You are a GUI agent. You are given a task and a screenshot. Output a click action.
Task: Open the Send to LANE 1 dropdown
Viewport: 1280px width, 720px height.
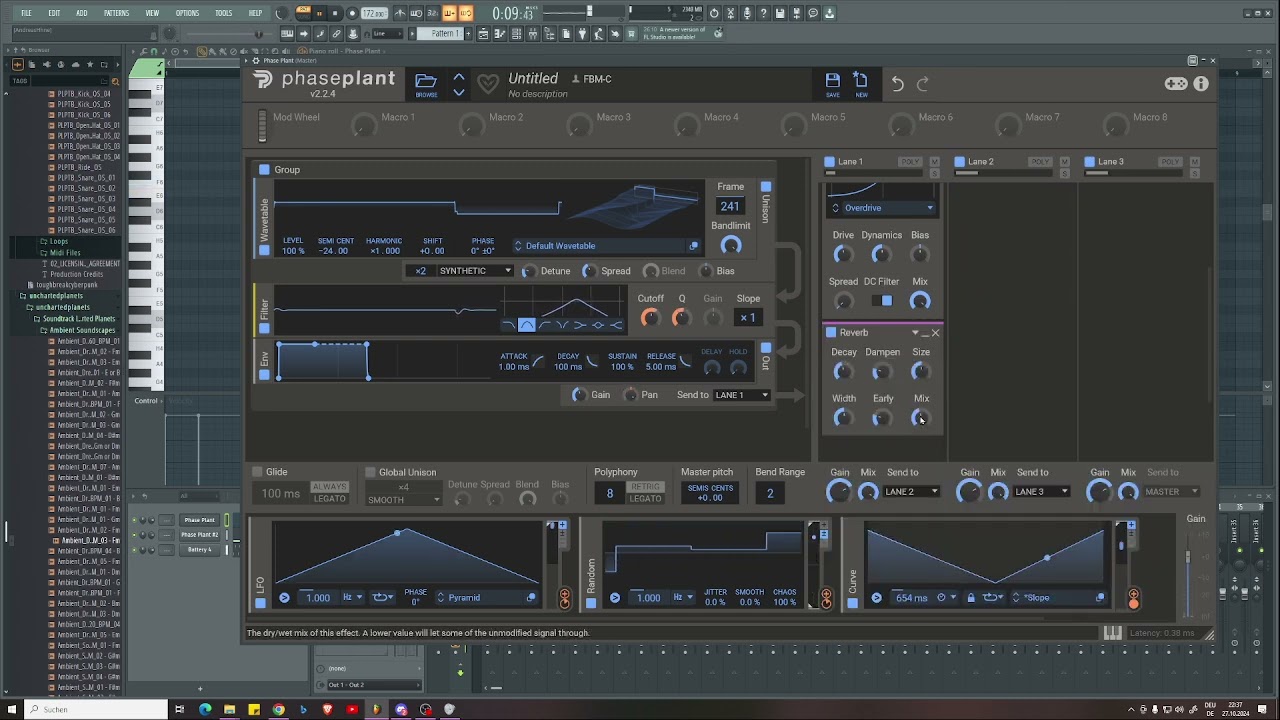pyautogui.click(x=742, y=395)
